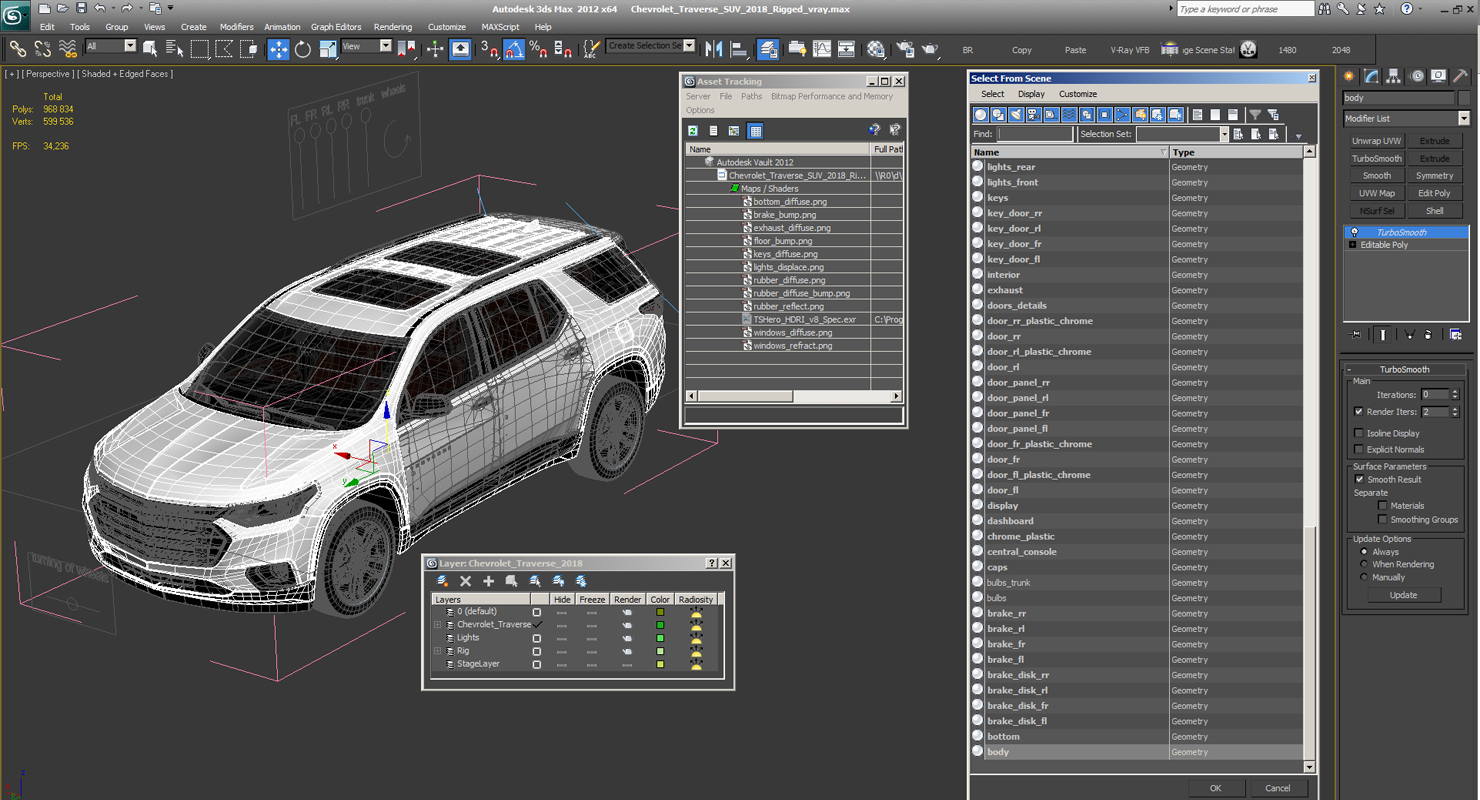Open the Selection Set dropdown in Select From Scene
This screenshot has width=1480, height=800.
click(1223, 134)
